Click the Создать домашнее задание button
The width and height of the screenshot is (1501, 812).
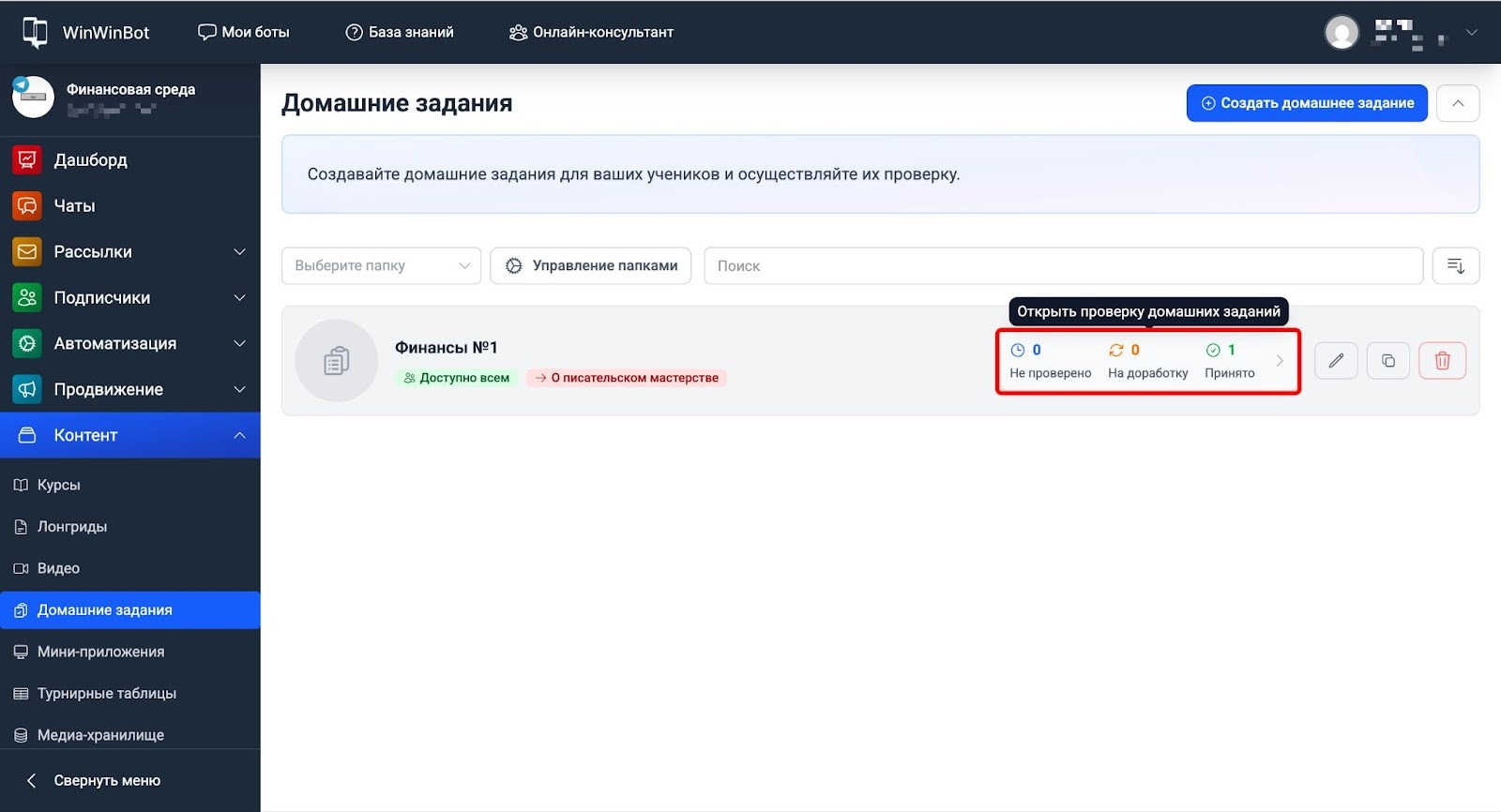[1306, 103]
